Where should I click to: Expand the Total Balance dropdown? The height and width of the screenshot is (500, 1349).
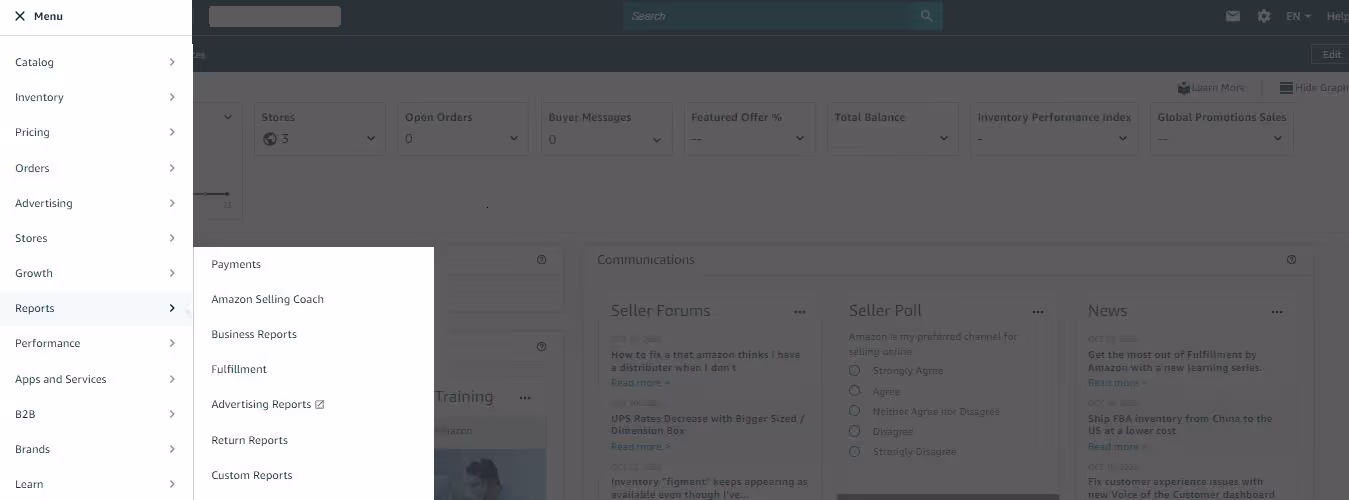[943, 139]
